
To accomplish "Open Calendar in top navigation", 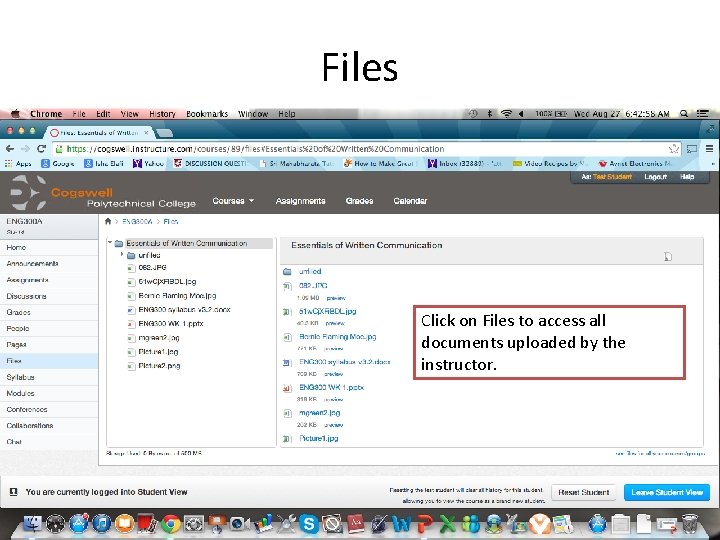I will (x=410, y=201).
